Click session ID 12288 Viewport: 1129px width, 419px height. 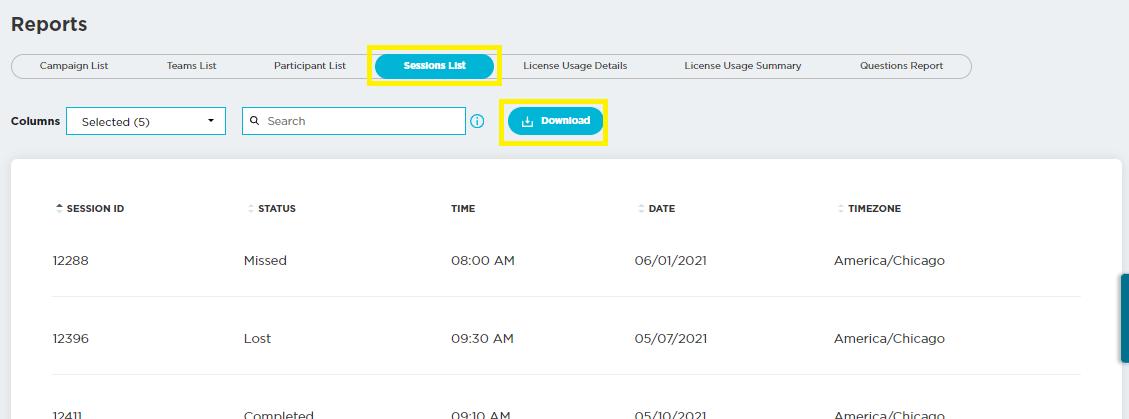[71, 261]
